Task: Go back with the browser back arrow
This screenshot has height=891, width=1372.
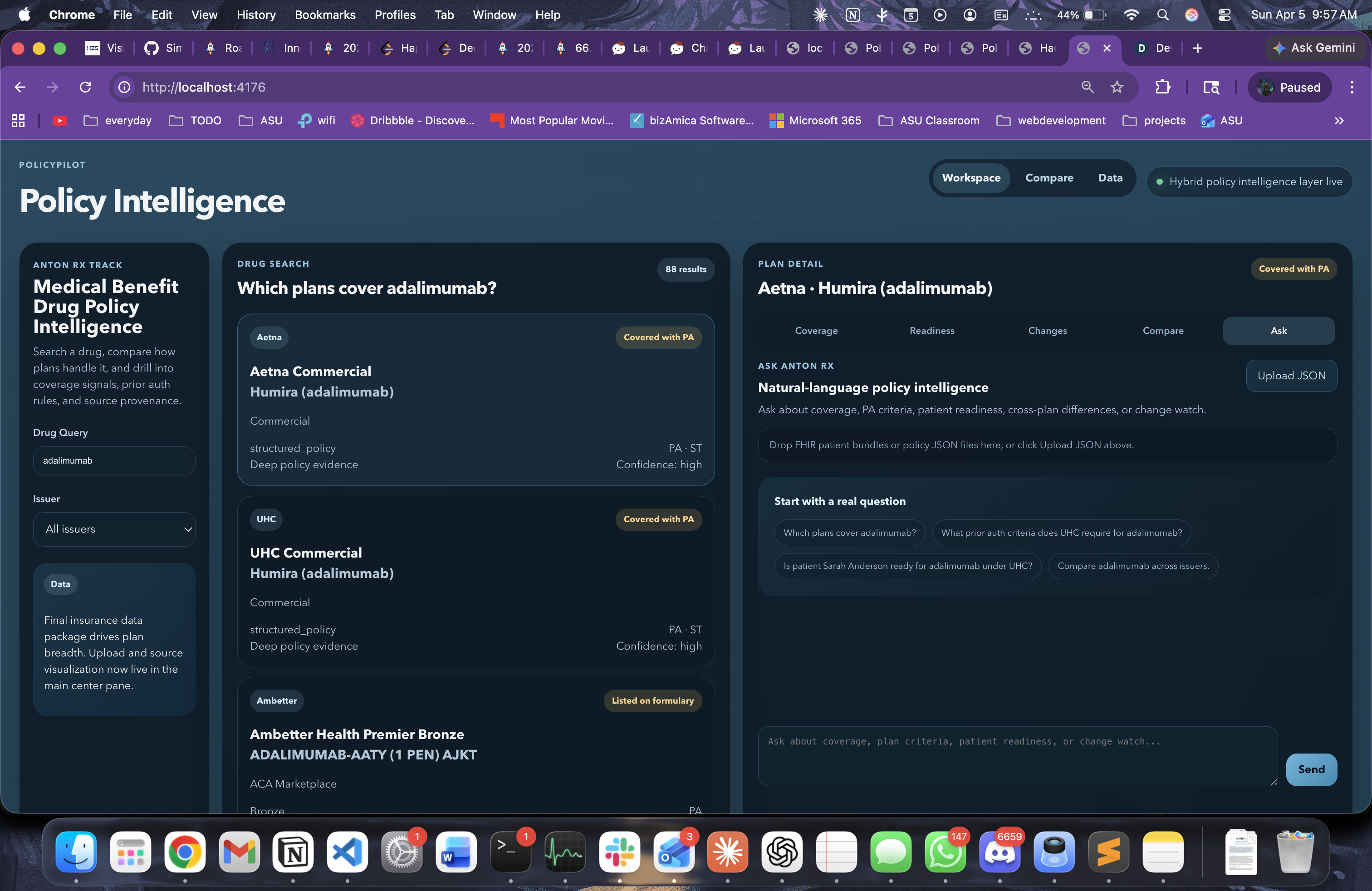Action: pyautogui.click(x=20, y=87)
